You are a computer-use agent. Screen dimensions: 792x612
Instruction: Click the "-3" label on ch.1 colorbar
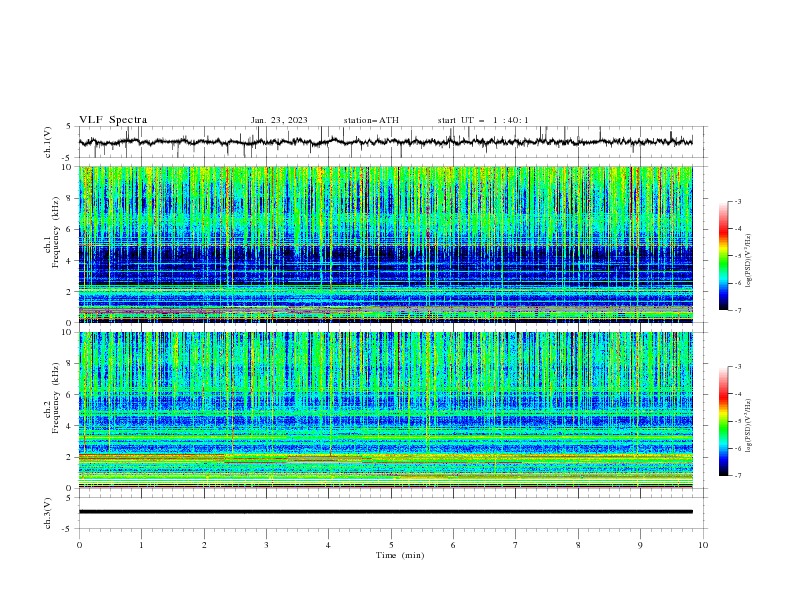[737, 201]
